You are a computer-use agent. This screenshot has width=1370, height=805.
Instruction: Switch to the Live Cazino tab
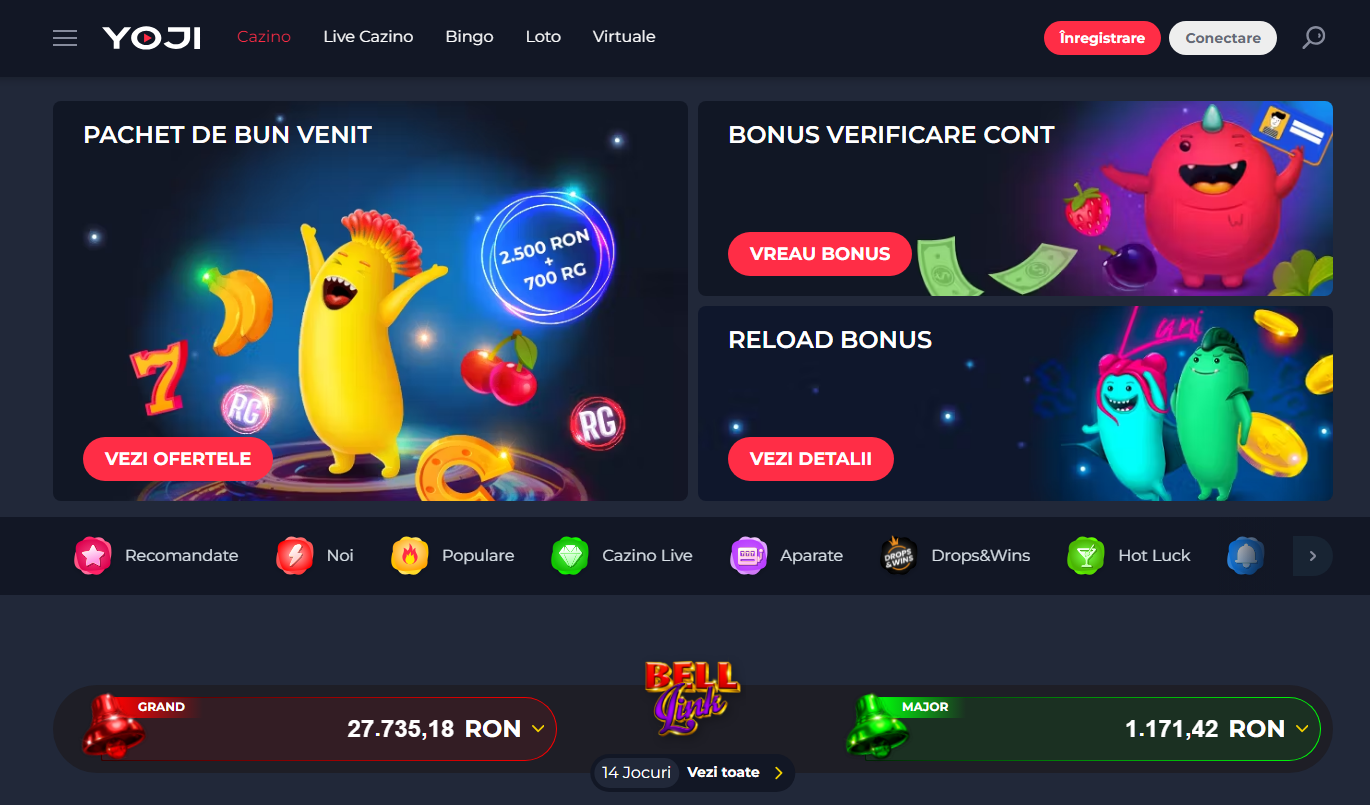368,37
